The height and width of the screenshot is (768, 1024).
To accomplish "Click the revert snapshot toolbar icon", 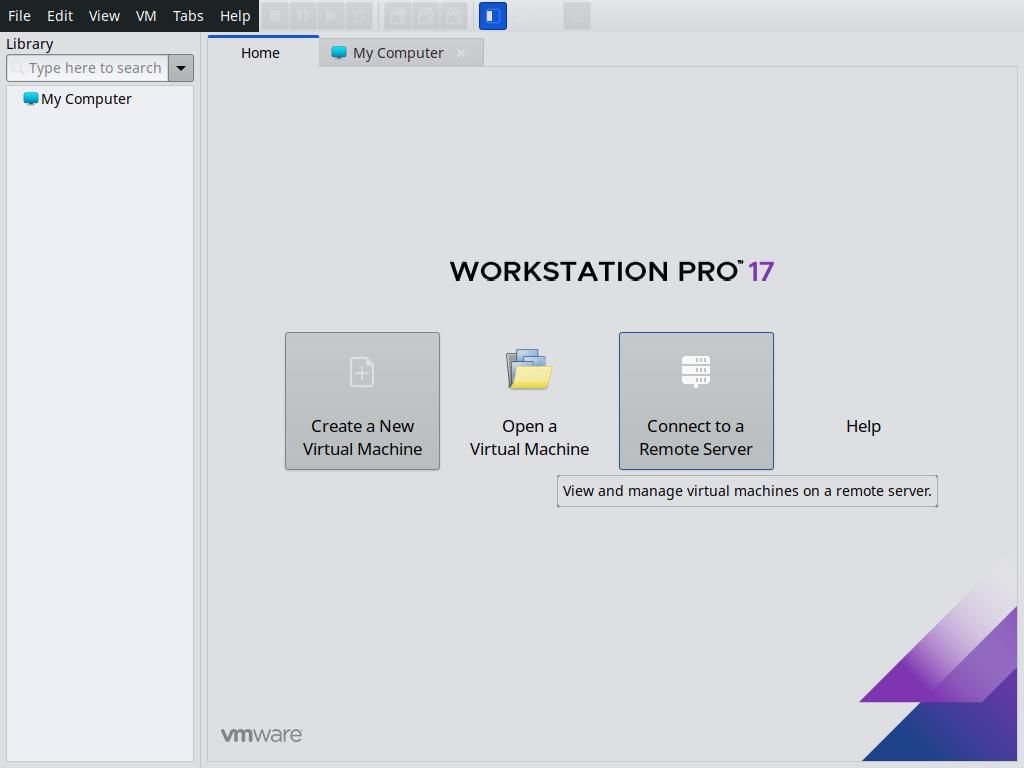I will click(426, 16).
